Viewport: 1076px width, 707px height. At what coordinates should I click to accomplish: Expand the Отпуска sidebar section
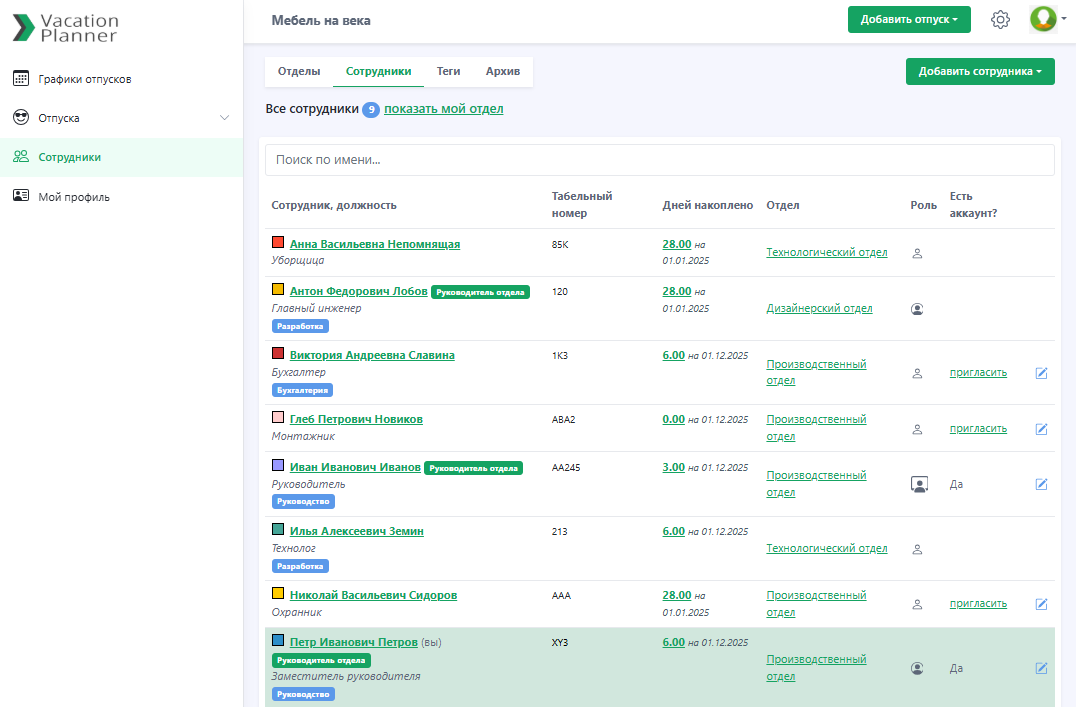pos(224,118)
